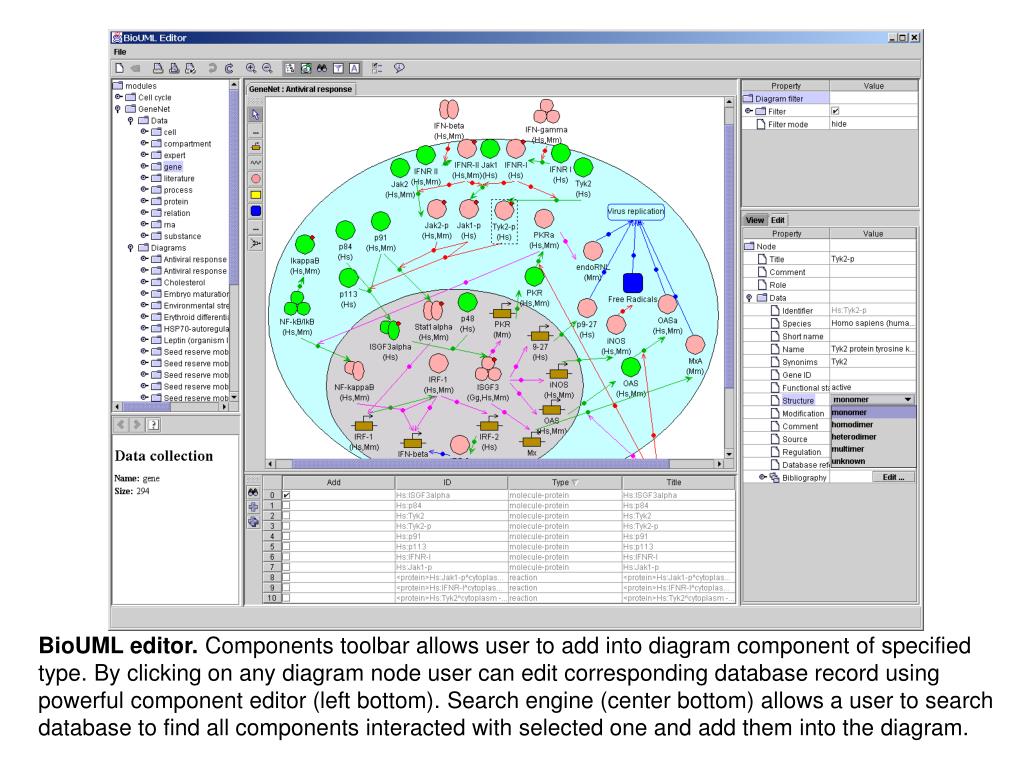Expand the Cell cycle module
This screenshot has height=768, width=1024.
coord(119,97)
